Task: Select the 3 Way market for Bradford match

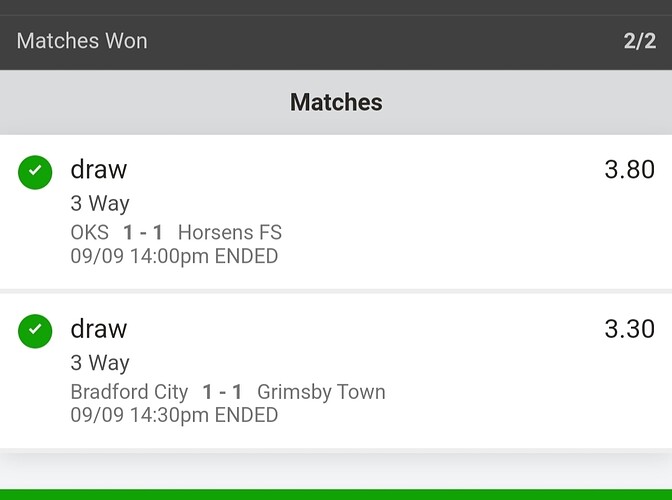Action: [x=100, y=362]
